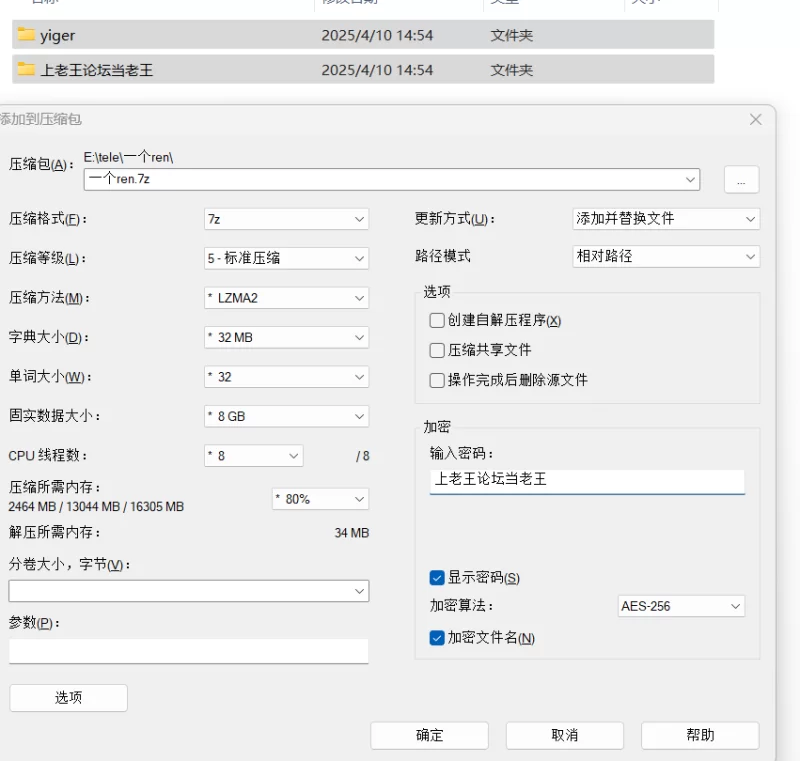Viewport: 800px width, 761px height.
Task: Click the yiger folder icon
Action: click(26, 35)
